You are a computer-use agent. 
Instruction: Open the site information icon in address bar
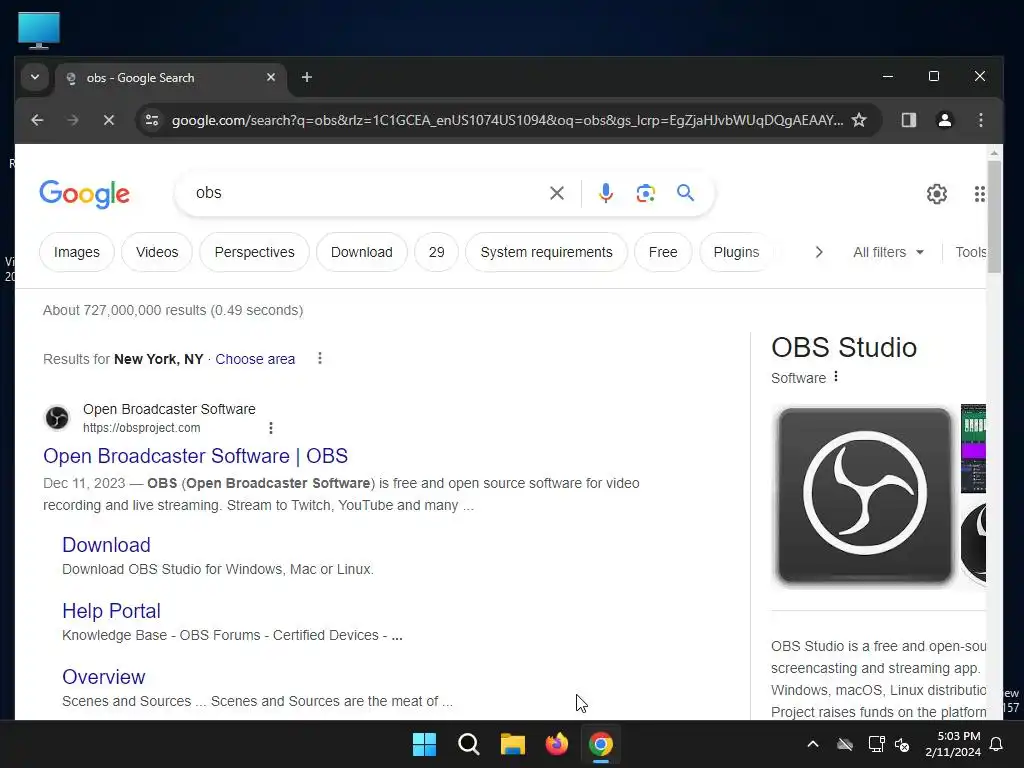(152, 120)
